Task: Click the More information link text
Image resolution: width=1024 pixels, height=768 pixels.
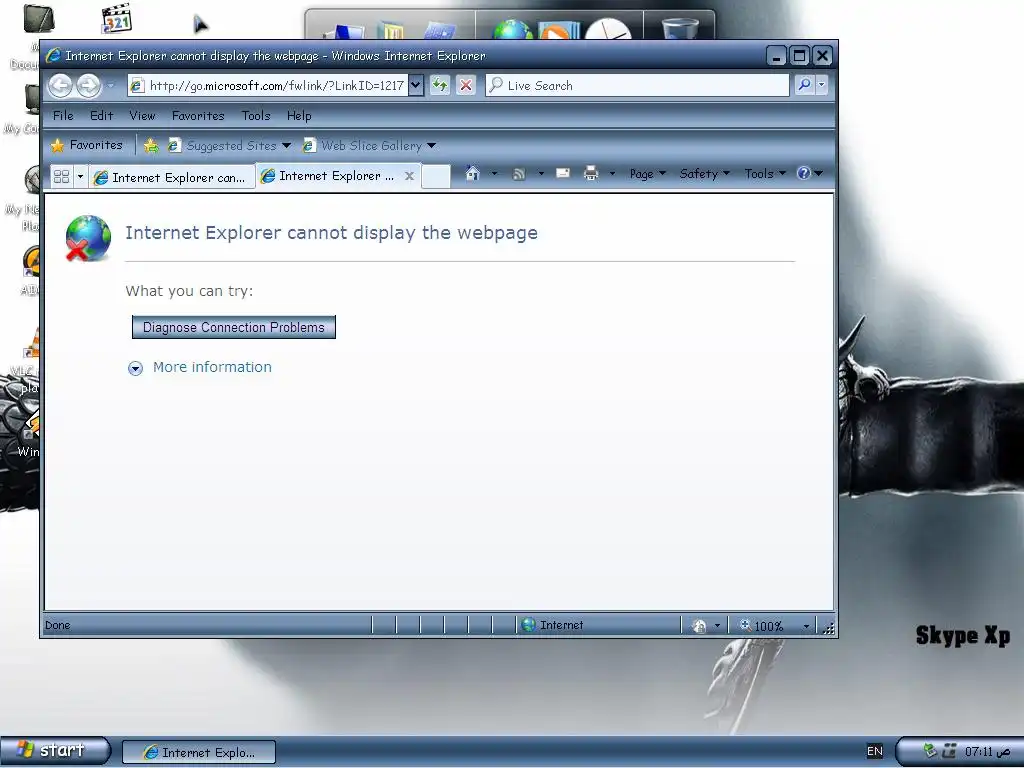Action: point(212,367)
